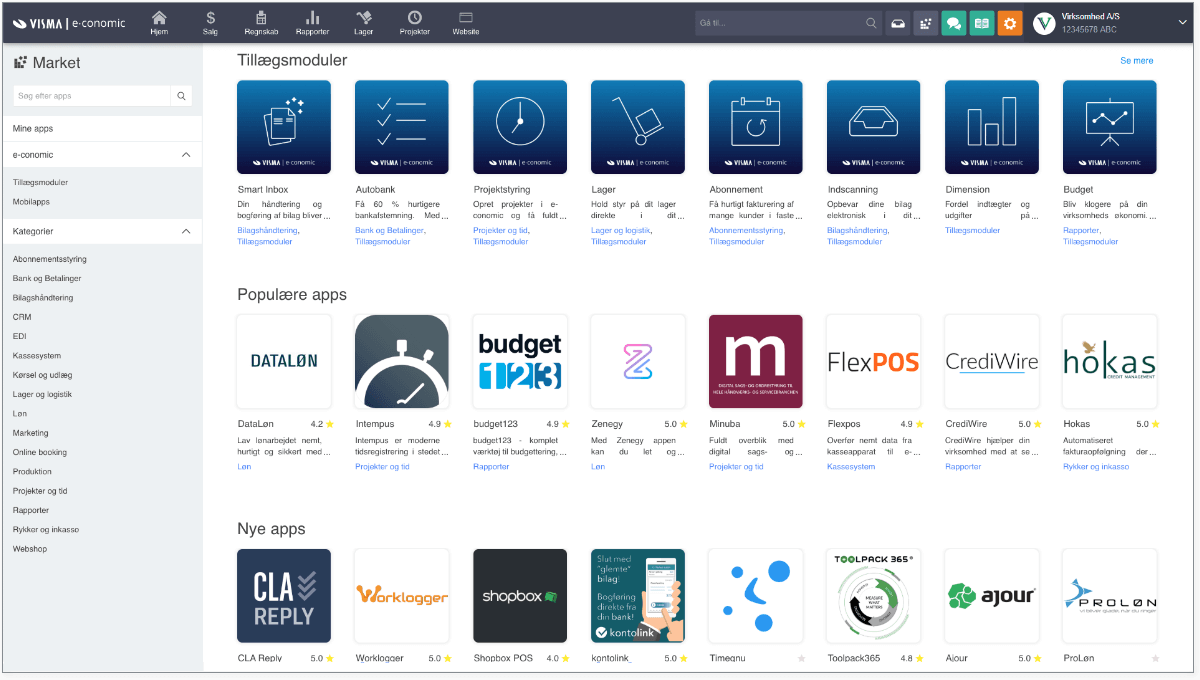Select Bank og Betalinger category in sidebar

(x=47, y=278)
